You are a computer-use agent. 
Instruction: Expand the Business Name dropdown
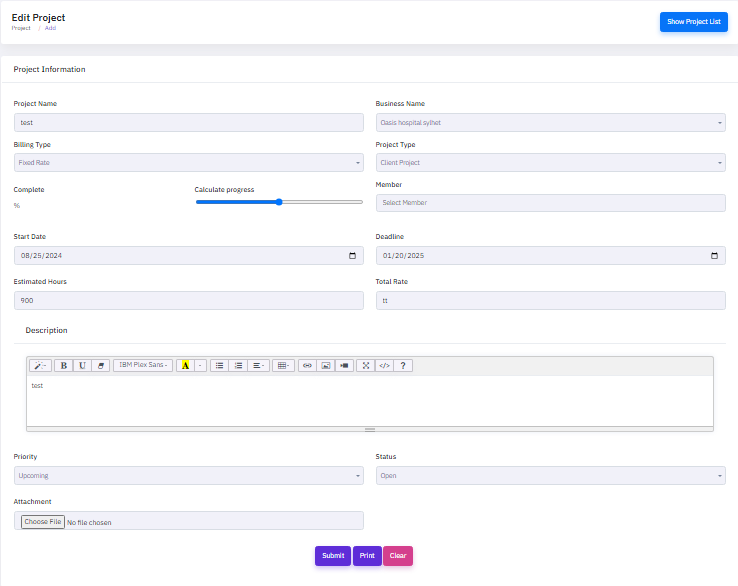550,123
